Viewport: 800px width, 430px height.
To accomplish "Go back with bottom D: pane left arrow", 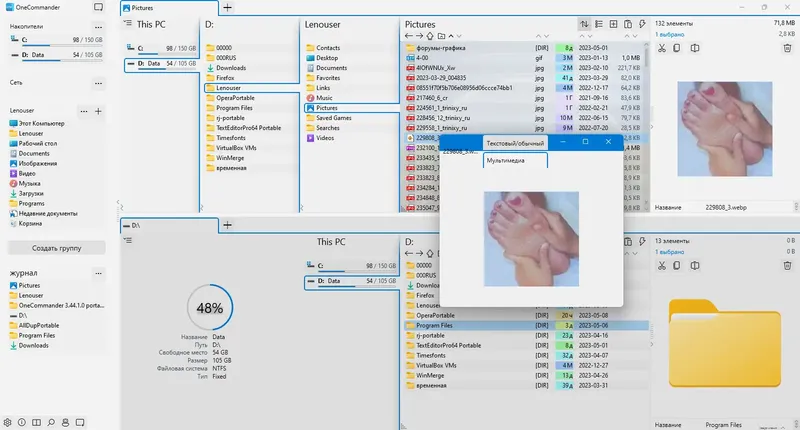I will [x=409, y=253].
